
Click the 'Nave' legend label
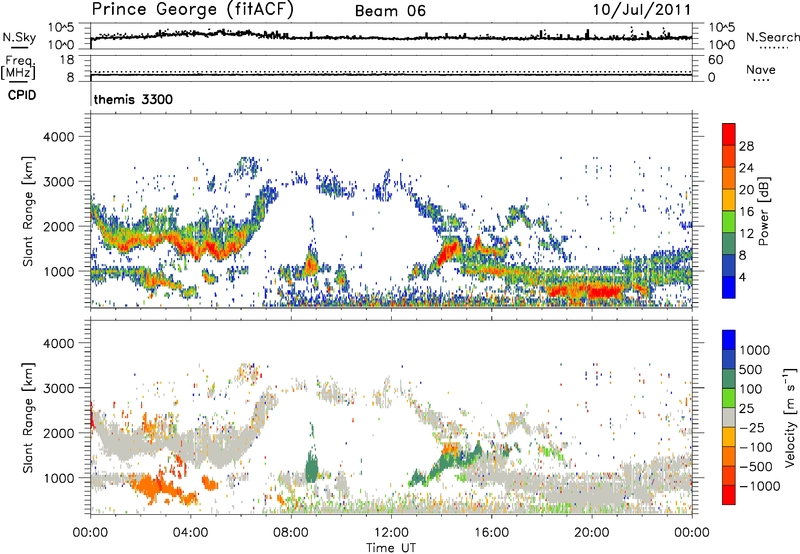point(761,69)
